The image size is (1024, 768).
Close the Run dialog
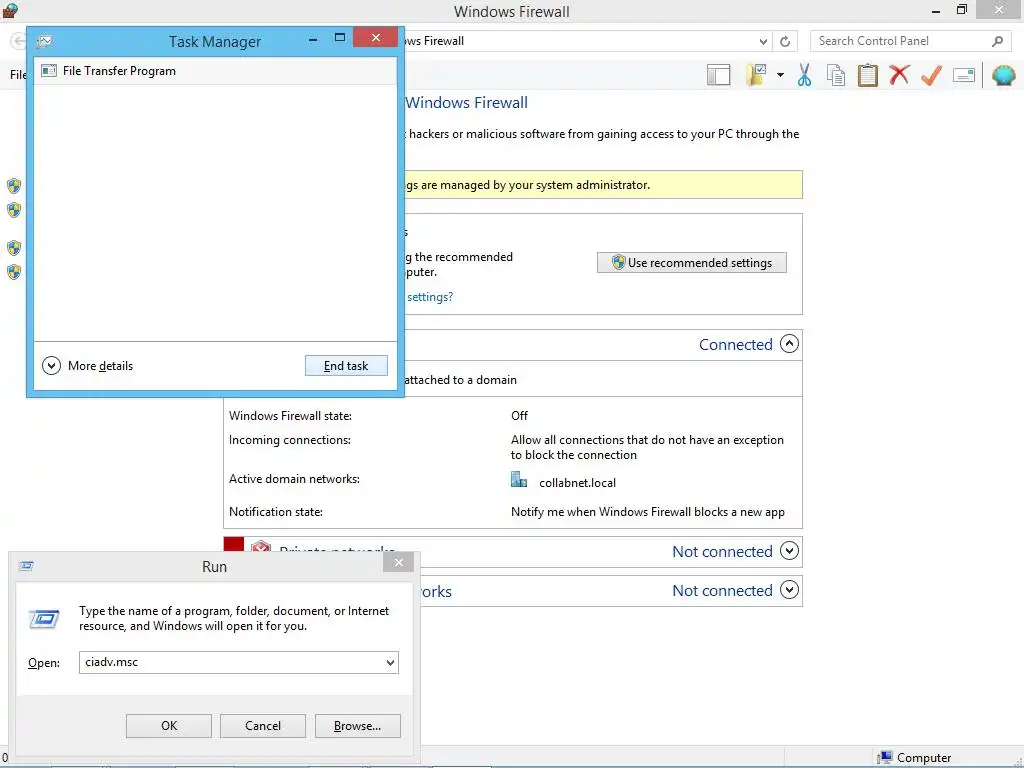[x=398, y=562]
